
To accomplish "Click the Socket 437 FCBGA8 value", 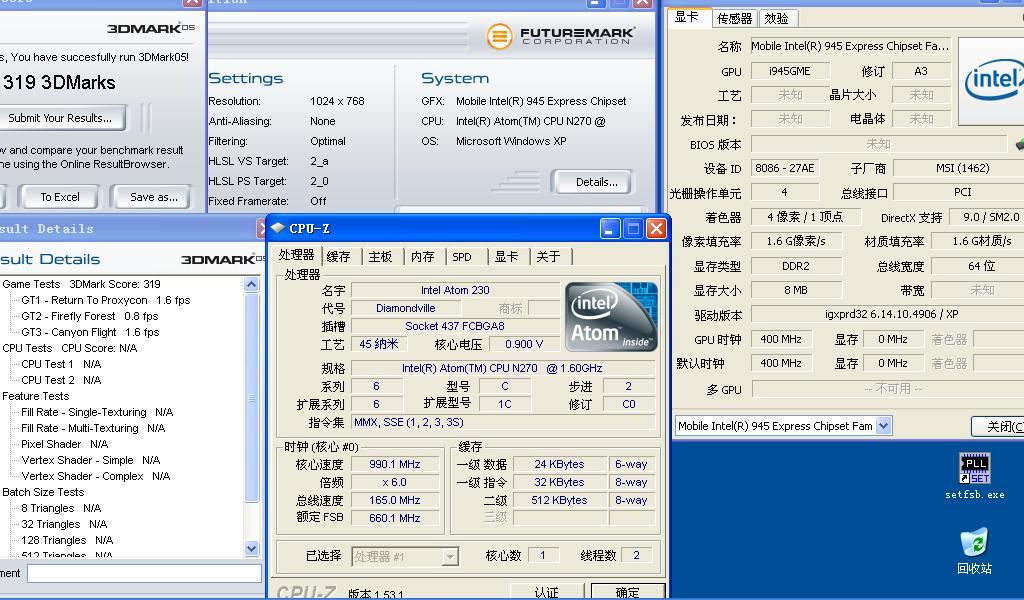I will 455,326.
